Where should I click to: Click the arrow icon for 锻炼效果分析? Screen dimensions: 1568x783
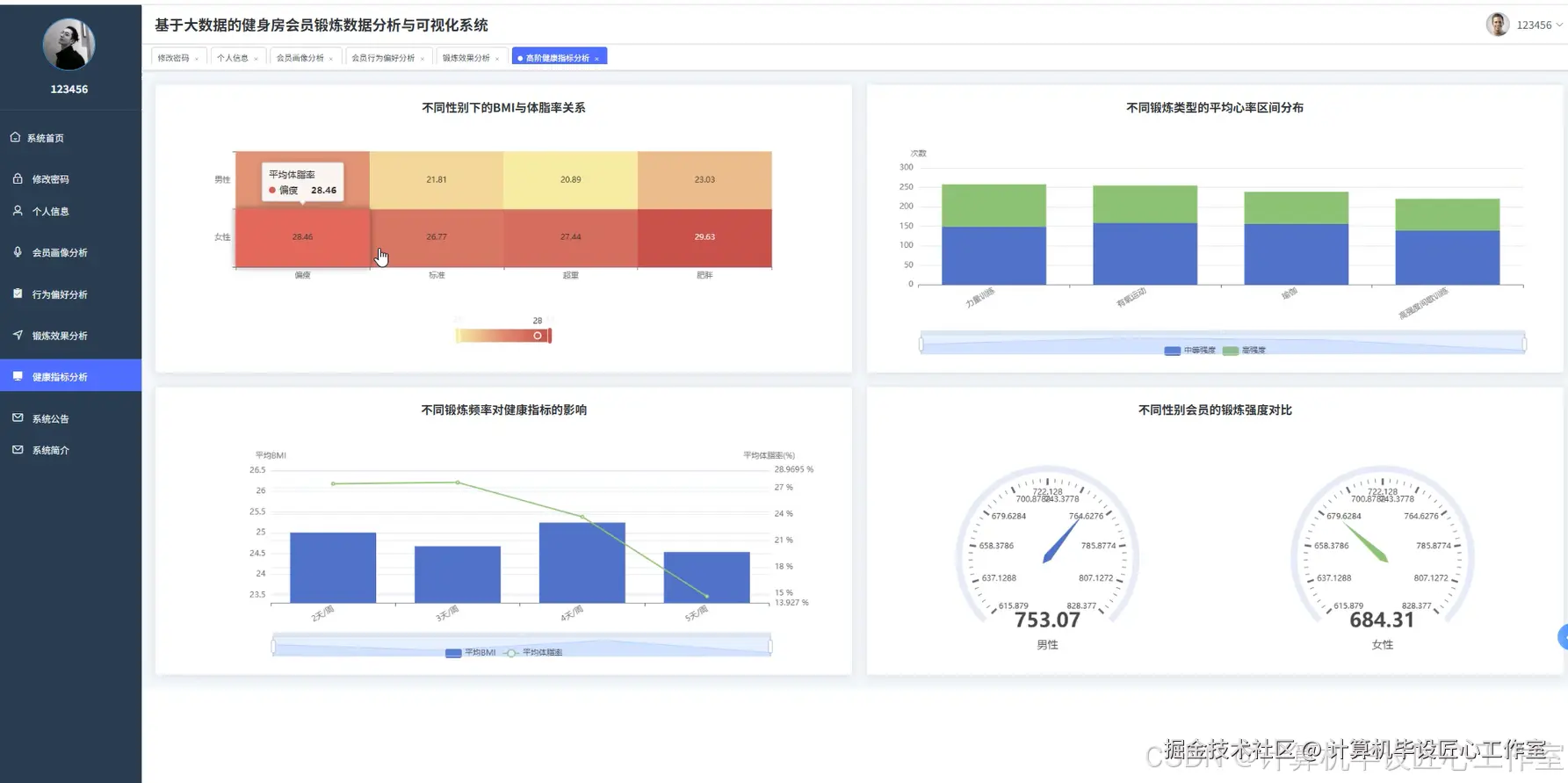tap(18, 335)
